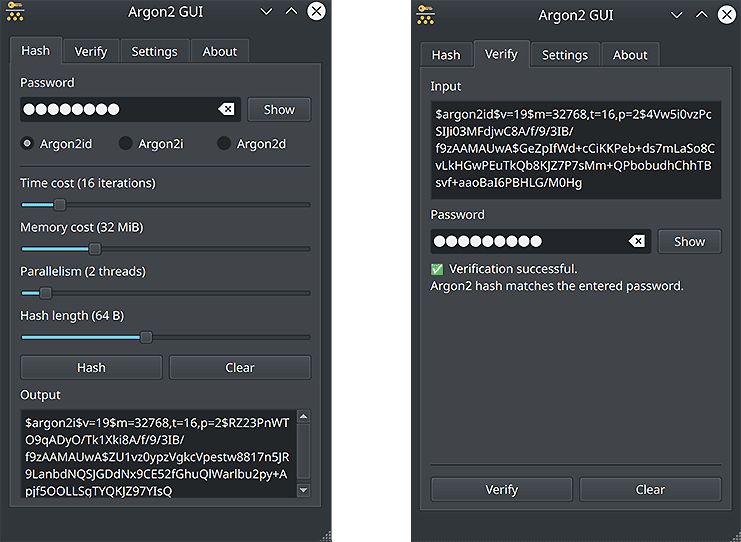
Task: Open About tab in right window
Action: [x=630, y=55]
